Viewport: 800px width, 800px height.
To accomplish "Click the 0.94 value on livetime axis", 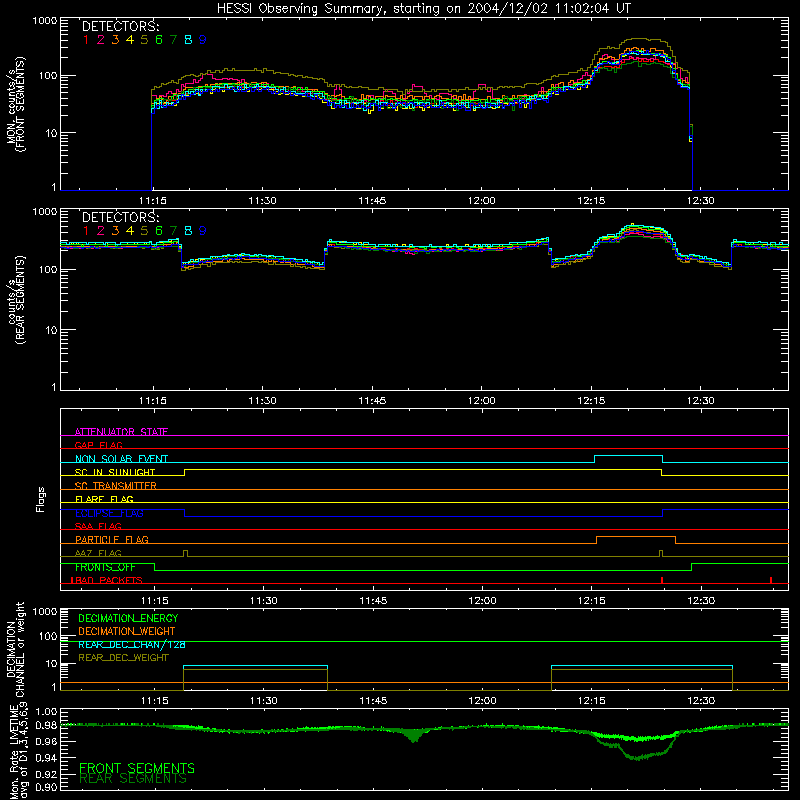I will pos(46,758).
